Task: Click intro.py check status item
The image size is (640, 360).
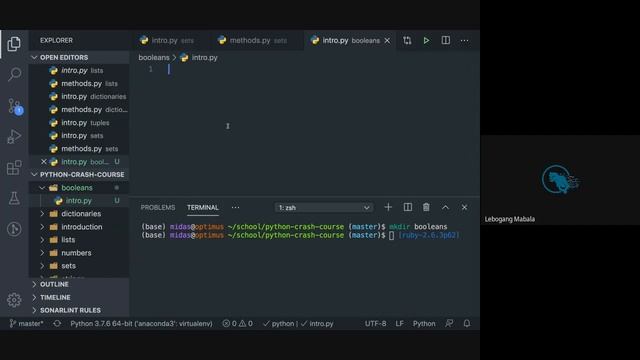Action: (x=317, y=324)
